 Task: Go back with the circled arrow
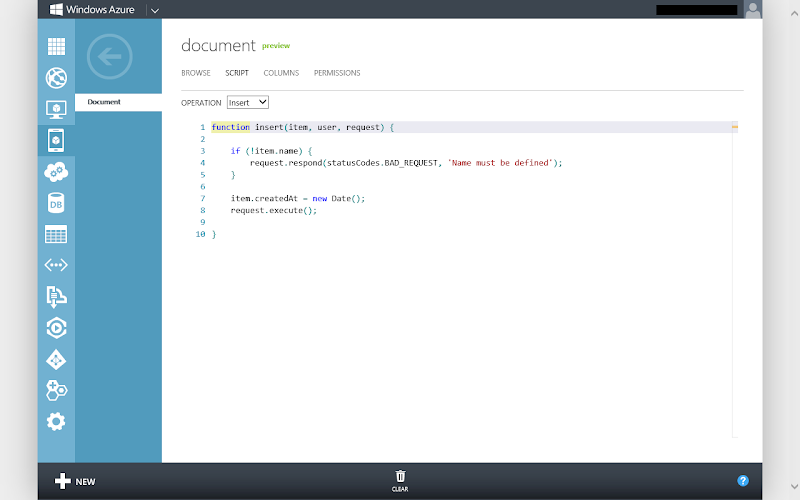(110, 57)
